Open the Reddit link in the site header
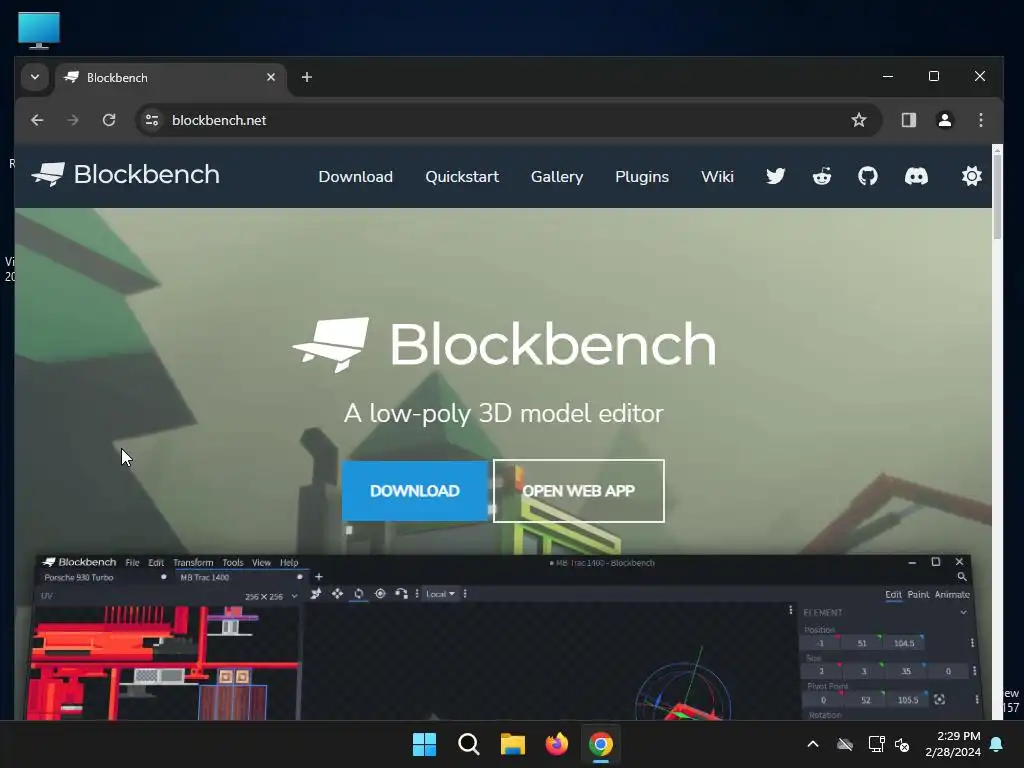 tap(822, 176)
